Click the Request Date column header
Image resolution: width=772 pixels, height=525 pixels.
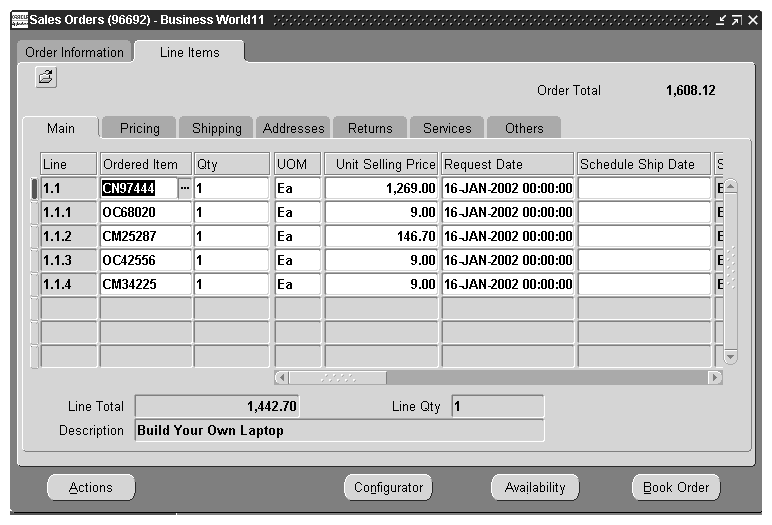508,164
